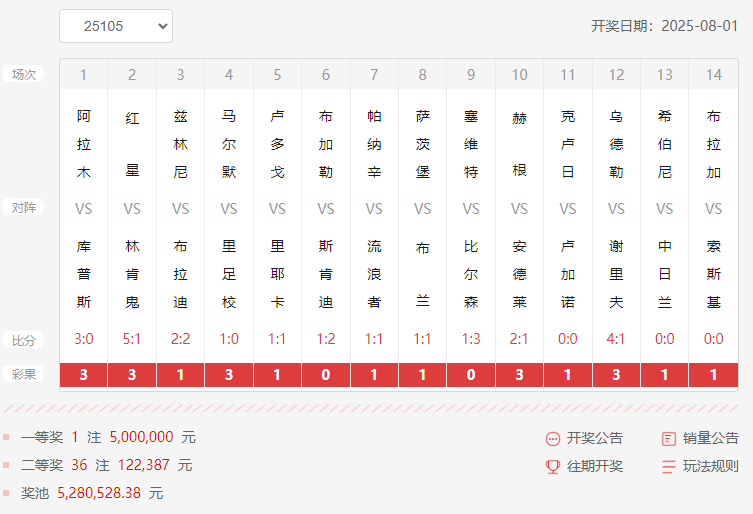This screenshot has width=753, height=514.
Task: Click the red result cell under match 6
Action: pyautogui.click(x=326, y=375)
